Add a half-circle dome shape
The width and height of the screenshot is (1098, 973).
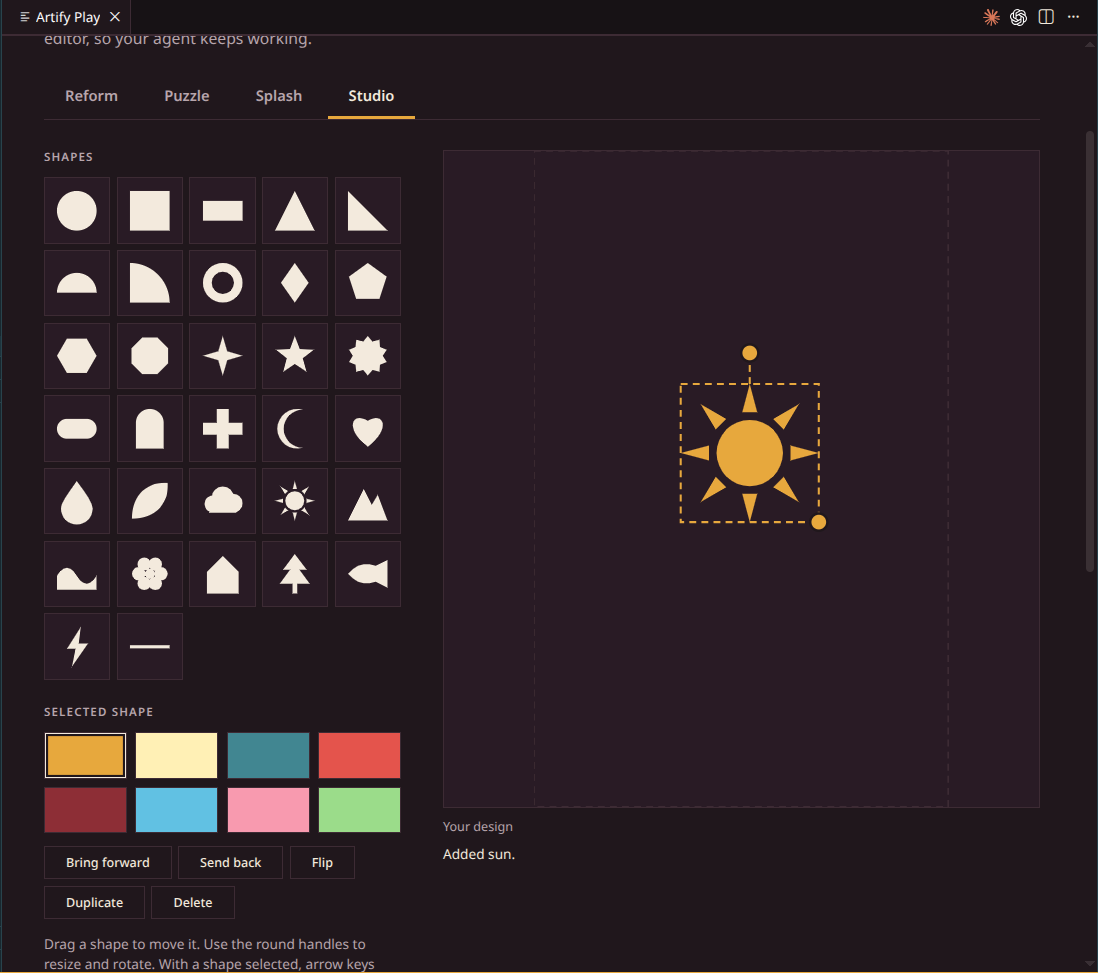[x=76, y=283]
